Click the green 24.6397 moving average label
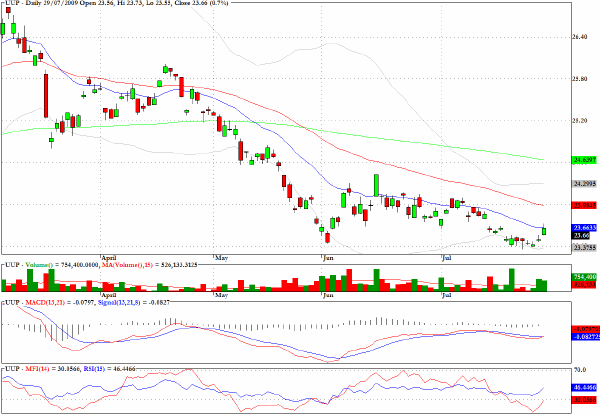The image size is (600, 416). tap(584, 160)
